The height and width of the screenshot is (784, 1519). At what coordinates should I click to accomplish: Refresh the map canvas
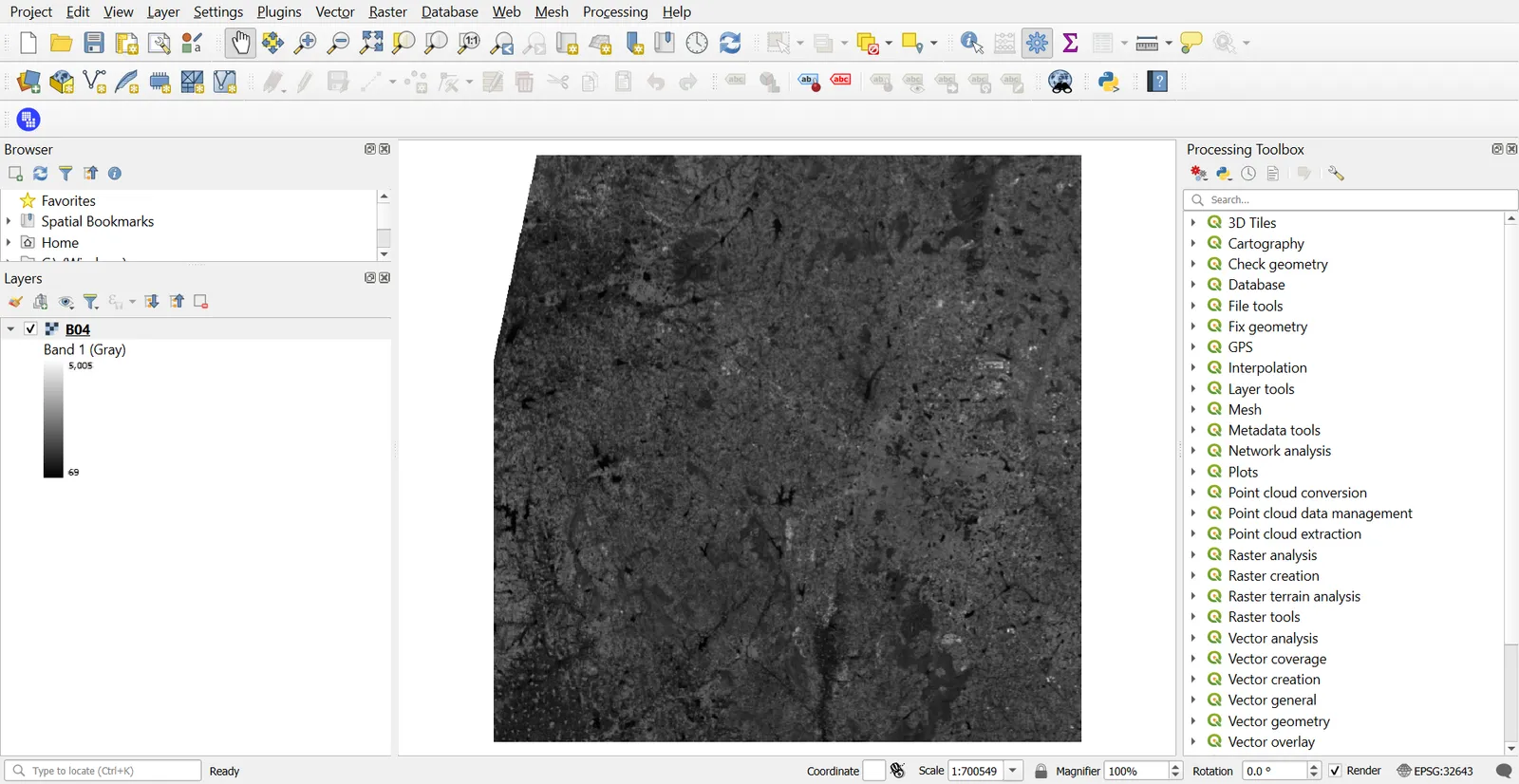(x=730, y=43)
